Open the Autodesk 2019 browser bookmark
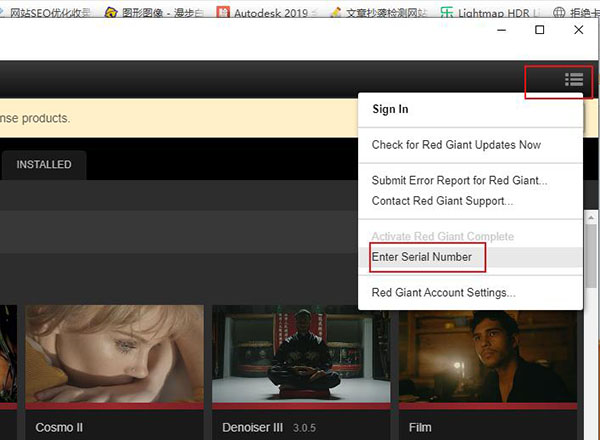This screenshot has width=600, height=440. click(267, 13)
